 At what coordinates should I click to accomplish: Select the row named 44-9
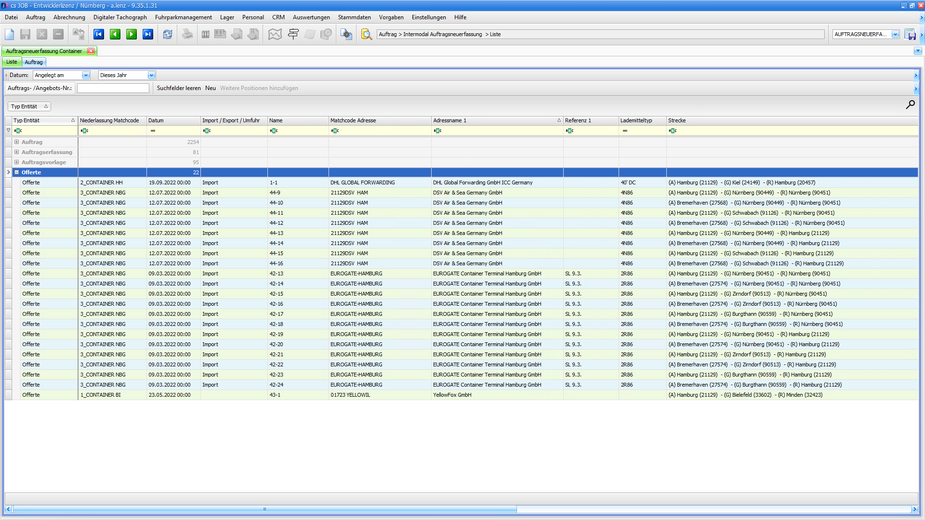[x=463, y=192]
